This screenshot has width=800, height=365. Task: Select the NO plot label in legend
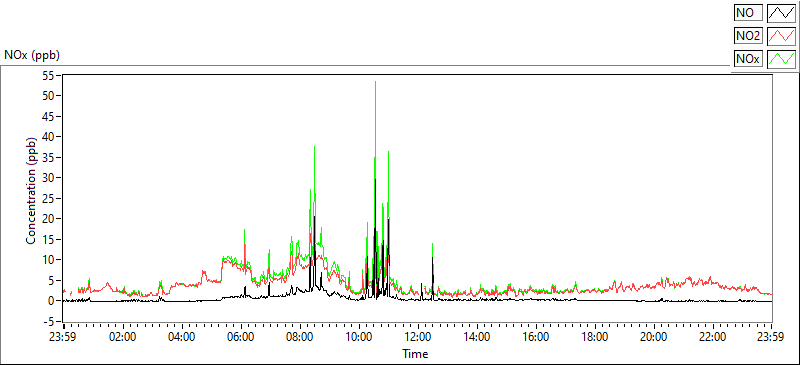pos(748,13)
